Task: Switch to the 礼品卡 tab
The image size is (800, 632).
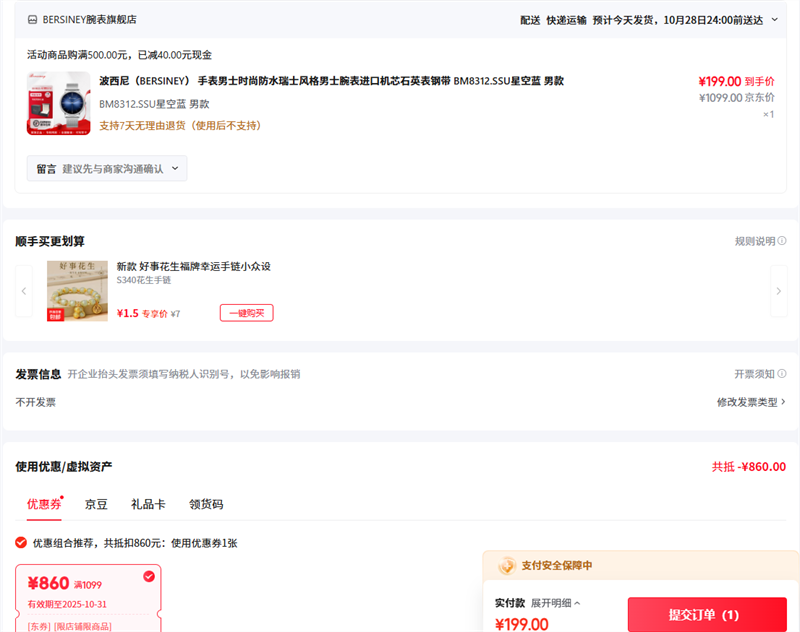Action: (x=148, y=504)
